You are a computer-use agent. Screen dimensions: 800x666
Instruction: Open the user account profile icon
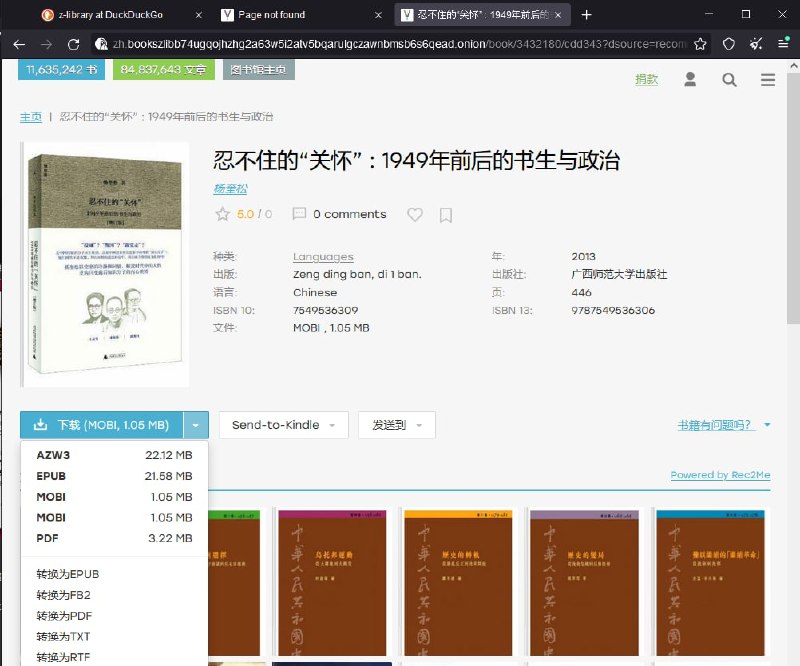tap(690, 80)
